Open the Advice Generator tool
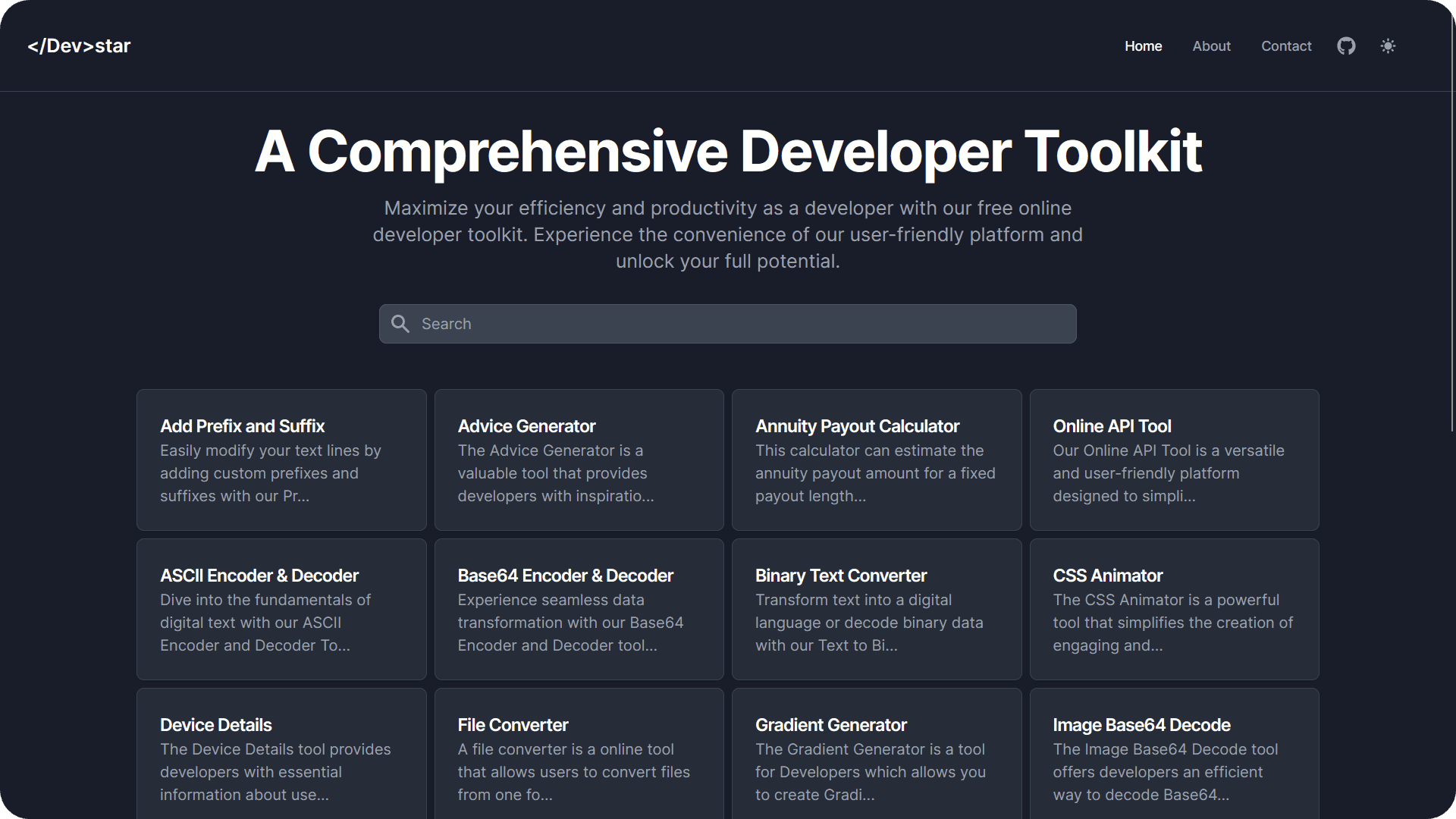Image resolution: width=1456 pixels, height=819 pixels. pyautogui.click(x=579, y=460)
